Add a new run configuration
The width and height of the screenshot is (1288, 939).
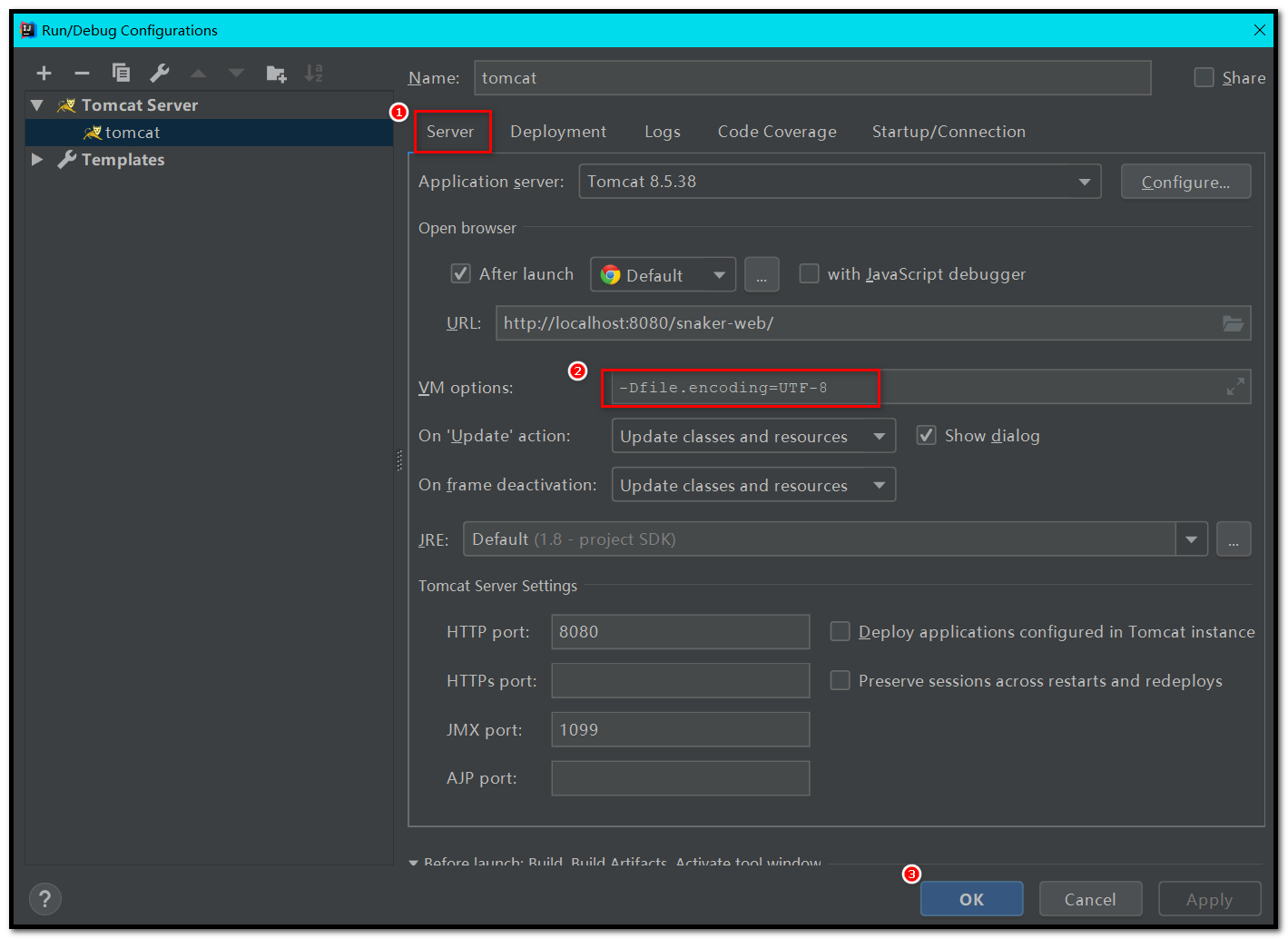tap(44, 74)
